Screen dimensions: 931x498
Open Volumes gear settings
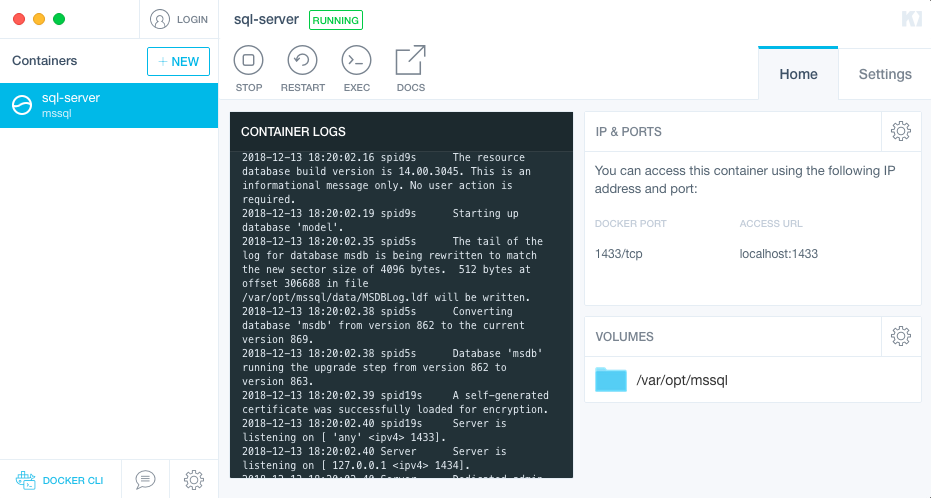901,336
